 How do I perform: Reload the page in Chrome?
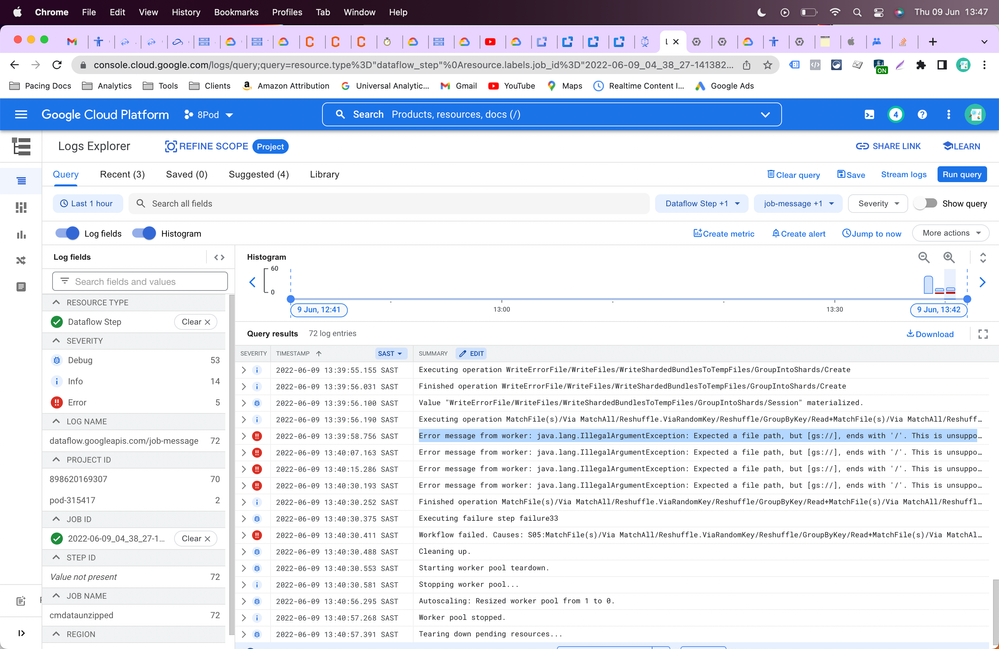point(57,65)
